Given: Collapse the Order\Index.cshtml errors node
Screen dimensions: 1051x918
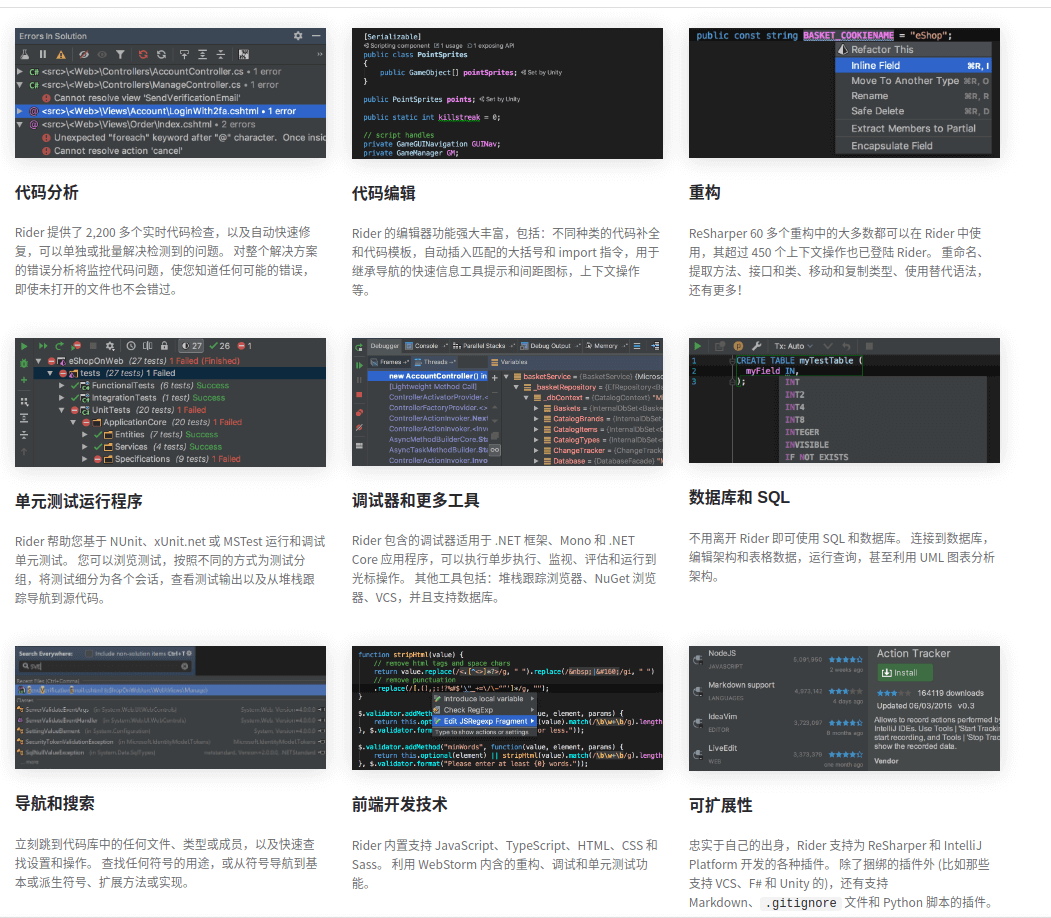Looking at the screenshot, I should click(x=20, y=125).
